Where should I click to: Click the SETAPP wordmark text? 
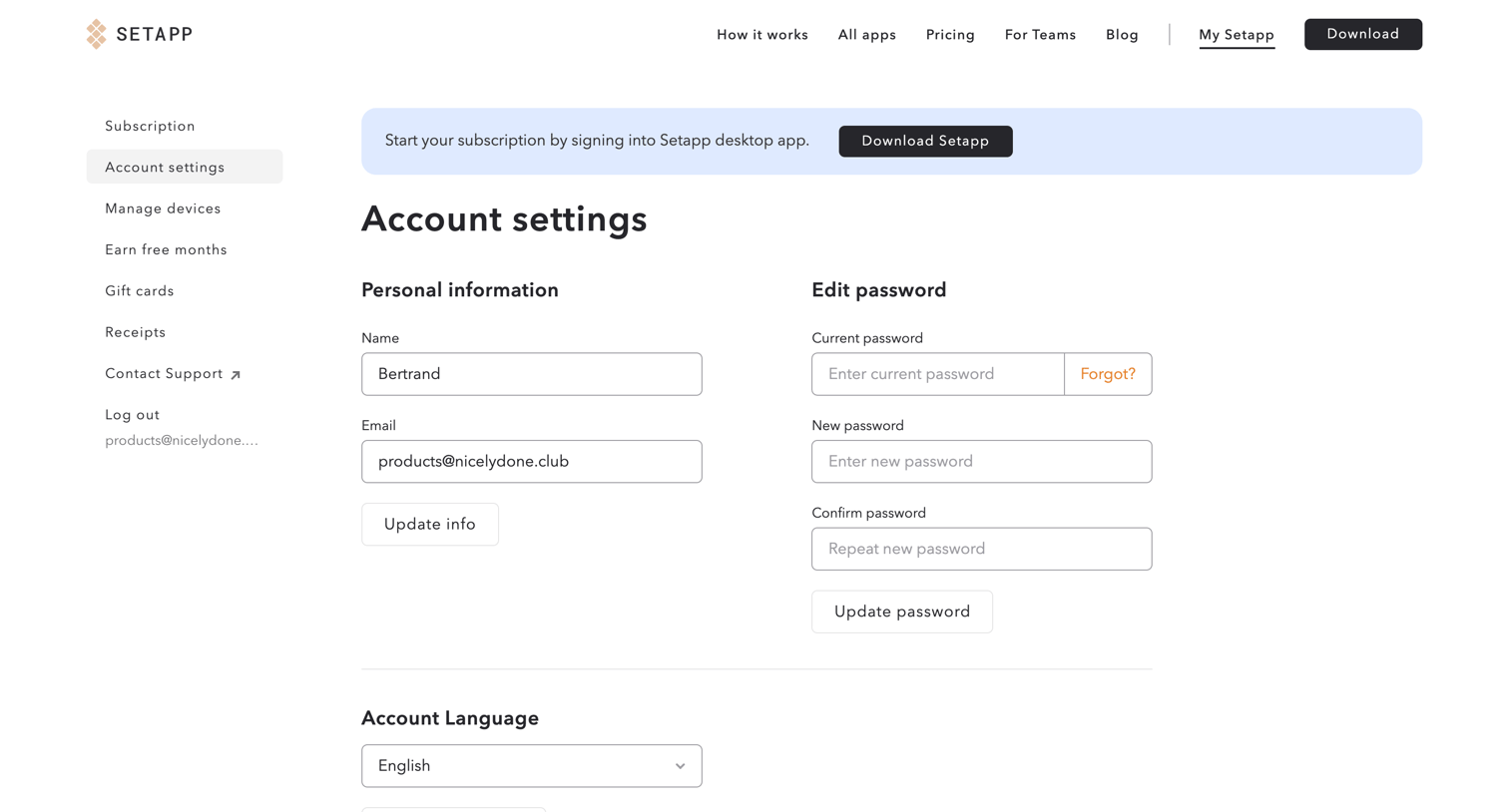coord(155,34)
